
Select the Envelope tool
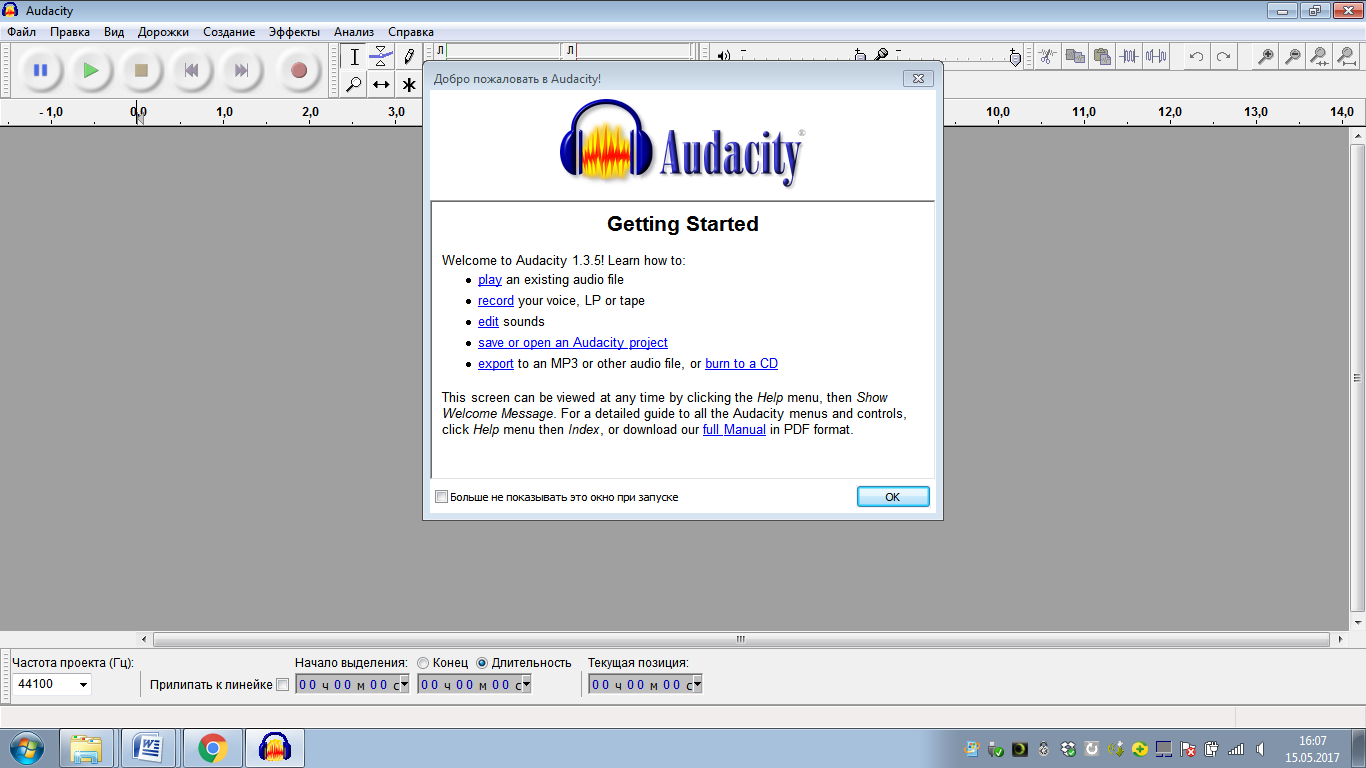point(381,57)
